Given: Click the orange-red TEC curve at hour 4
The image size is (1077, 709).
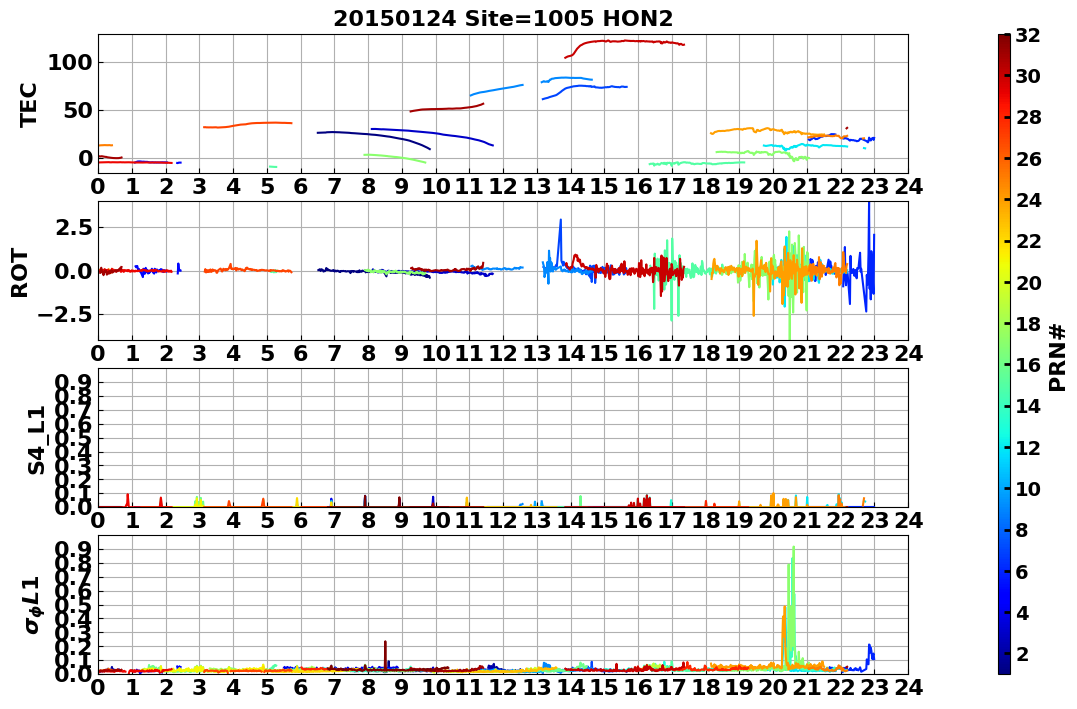Looking at the screenshot, I should pos(248,124).
